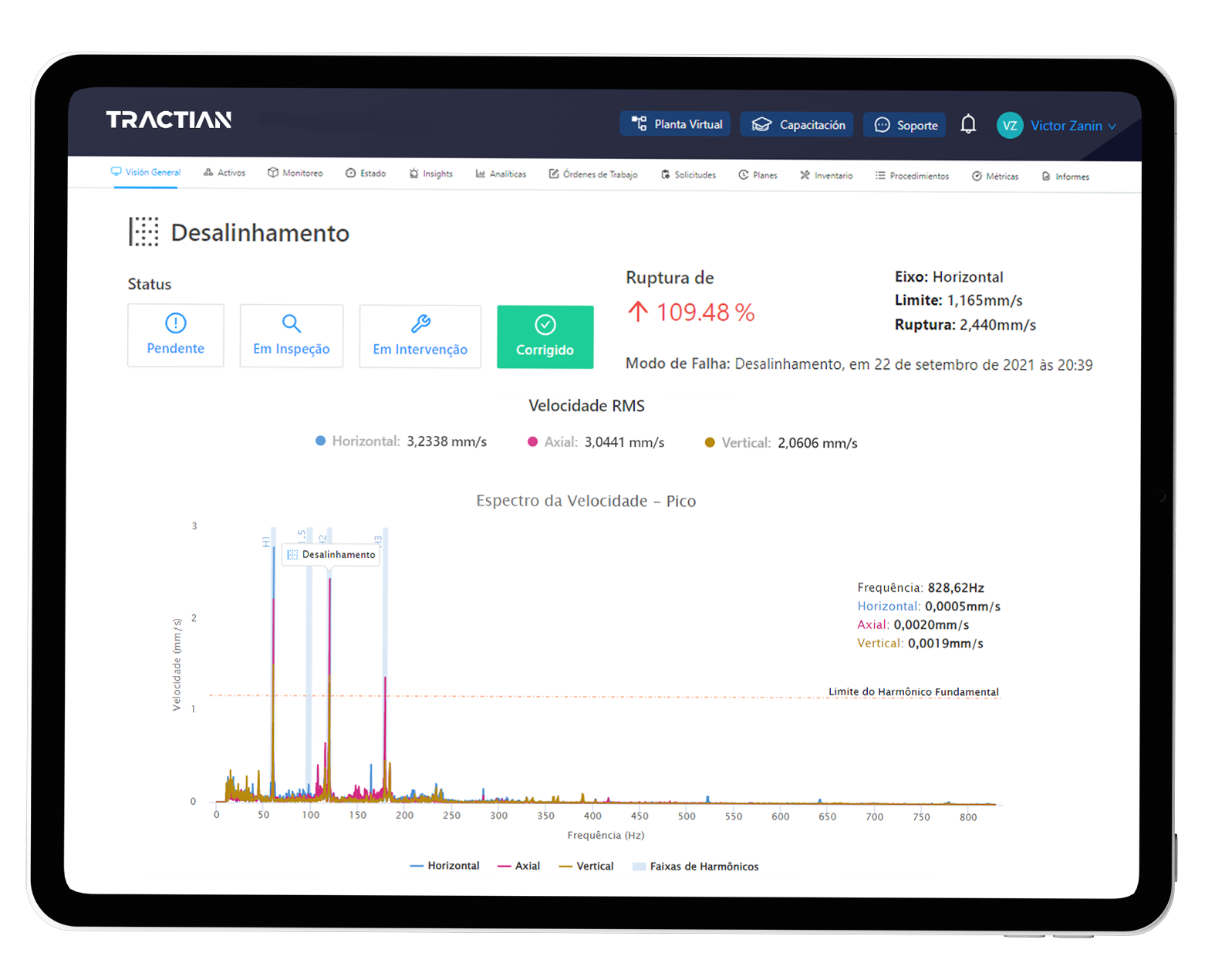Click the Frequência 828,62Hz readout
The height and width of the screenshot is (980, 1215).
920,587
